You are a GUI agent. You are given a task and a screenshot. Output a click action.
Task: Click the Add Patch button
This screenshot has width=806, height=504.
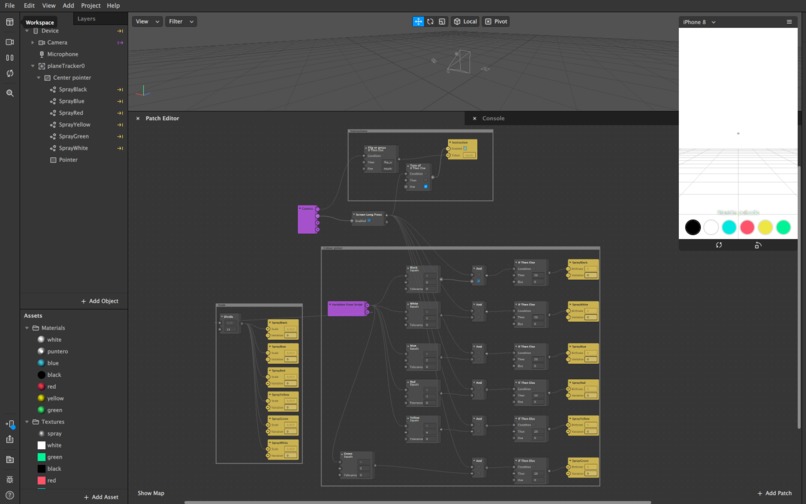tap(774, 493)
